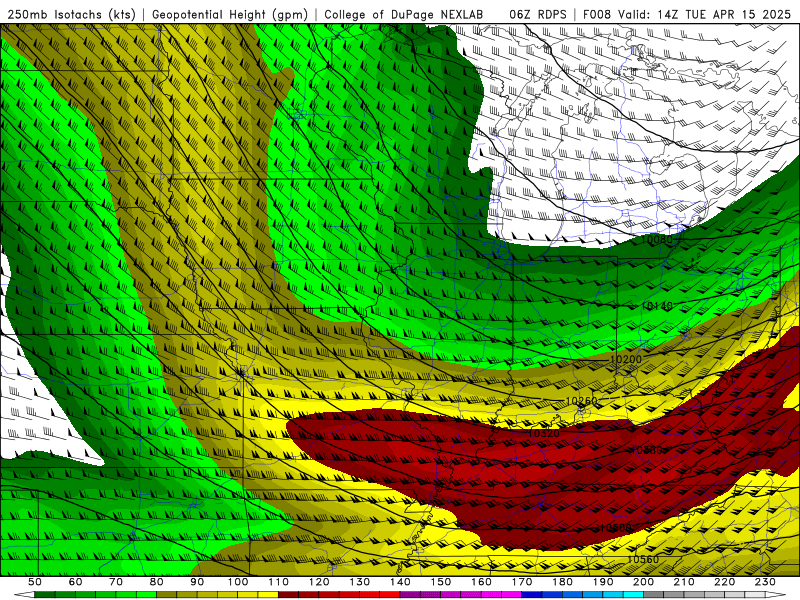Click the 10200 height contour label

(626, 359)
